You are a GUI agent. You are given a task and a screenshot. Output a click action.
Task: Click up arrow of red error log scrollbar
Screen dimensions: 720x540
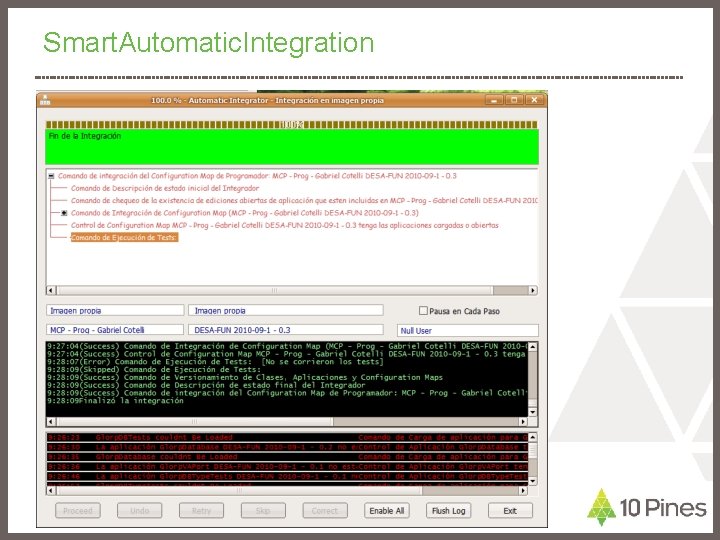coord(533,437)
